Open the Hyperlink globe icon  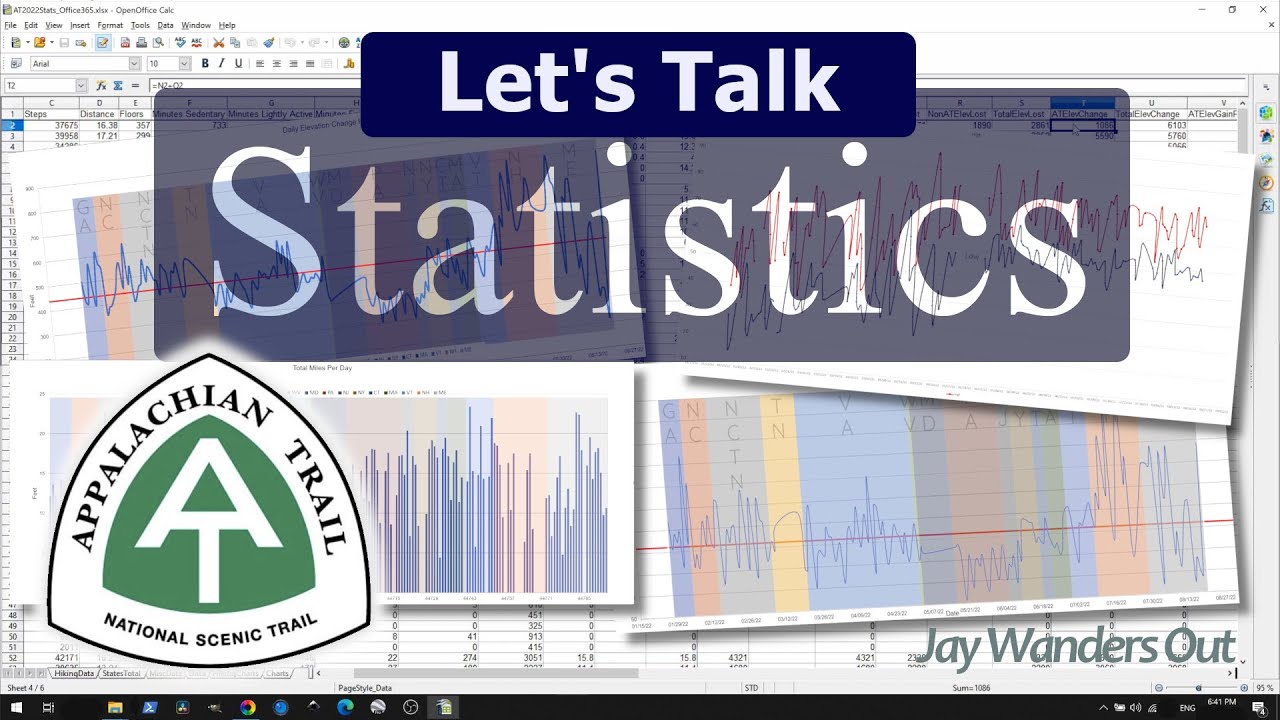(344, 43)
